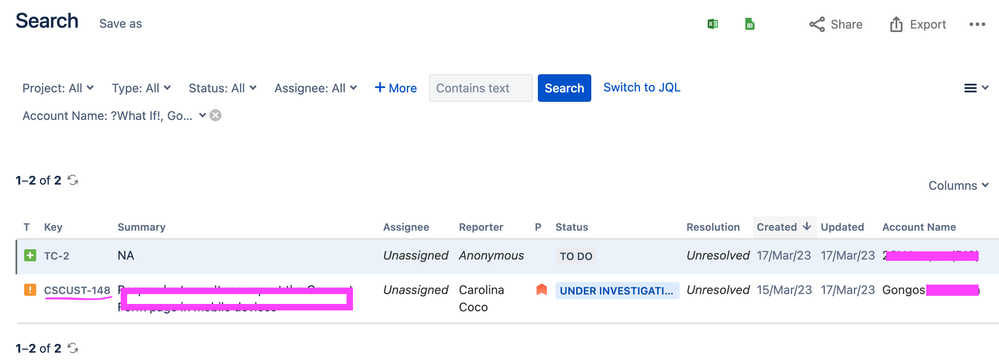Open the NA summary link
Image resolution: width=999 pixels, height=364 pixels.
(x=126, y=256)
